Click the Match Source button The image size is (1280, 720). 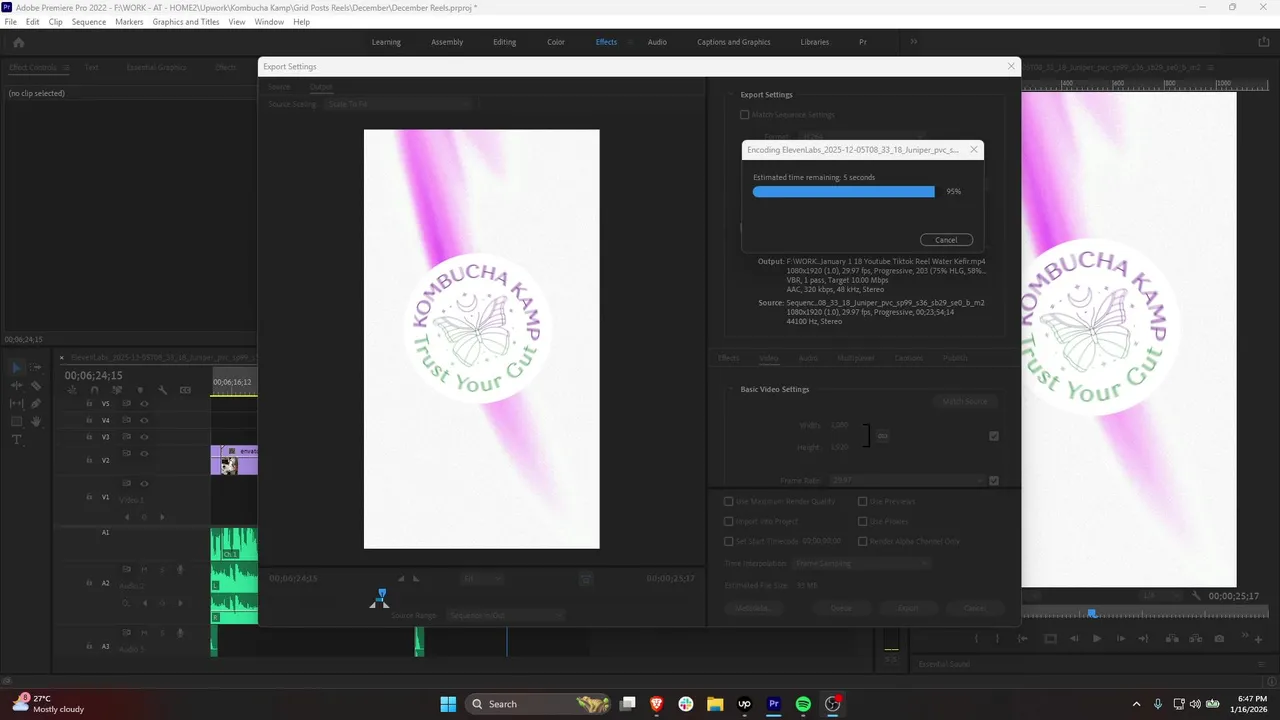coord(965,401)
